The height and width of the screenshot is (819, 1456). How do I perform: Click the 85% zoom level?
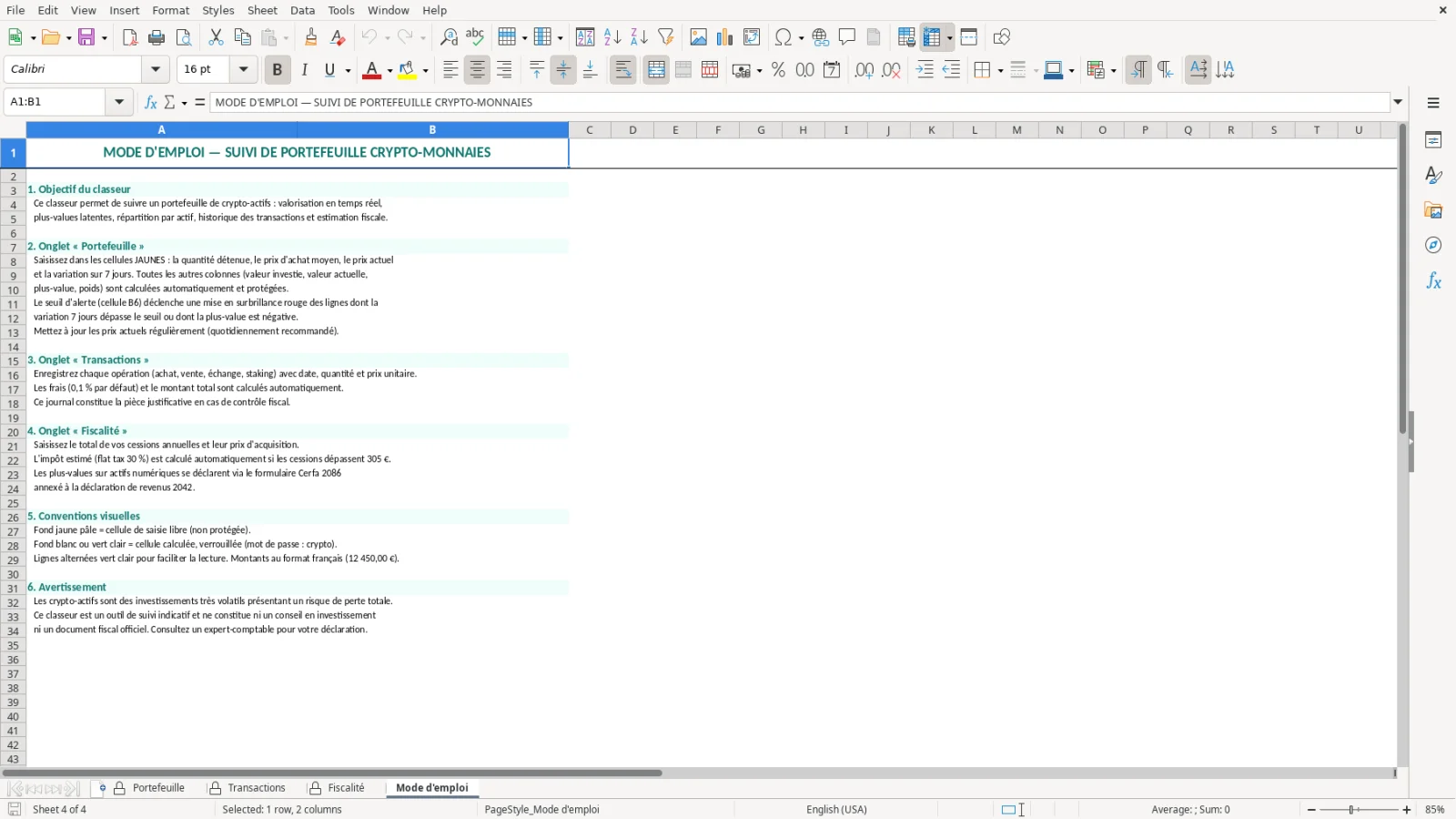tap(1434, 810)
